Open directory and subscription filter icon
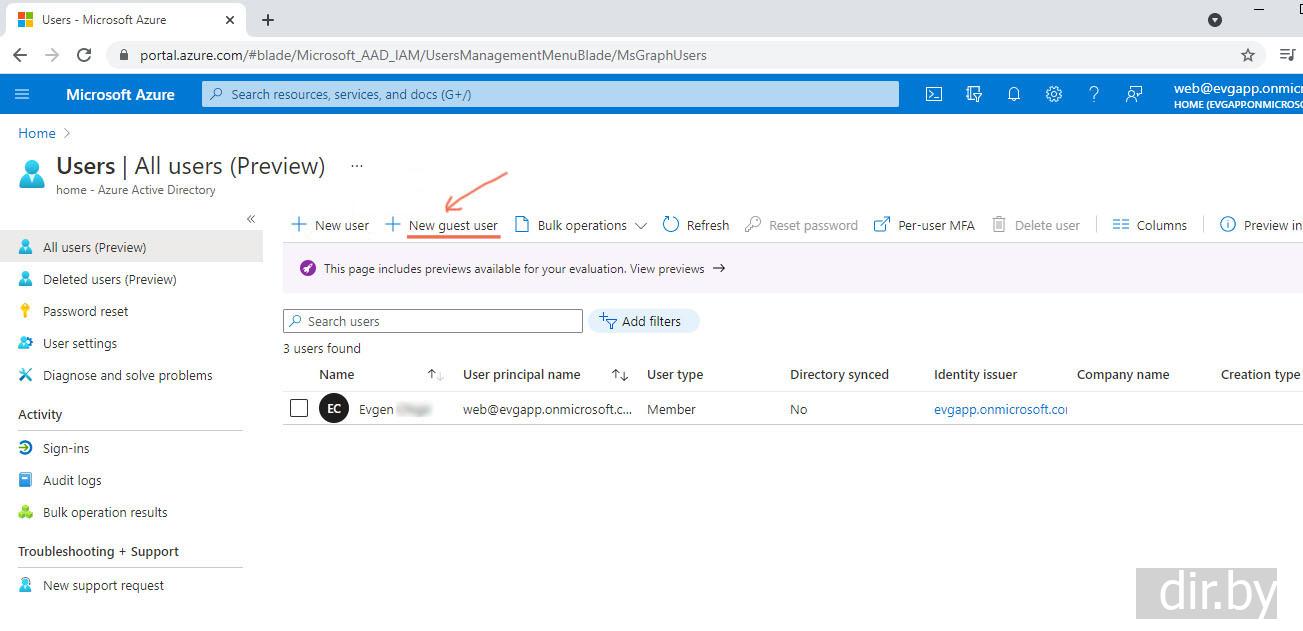 point(974,94)
